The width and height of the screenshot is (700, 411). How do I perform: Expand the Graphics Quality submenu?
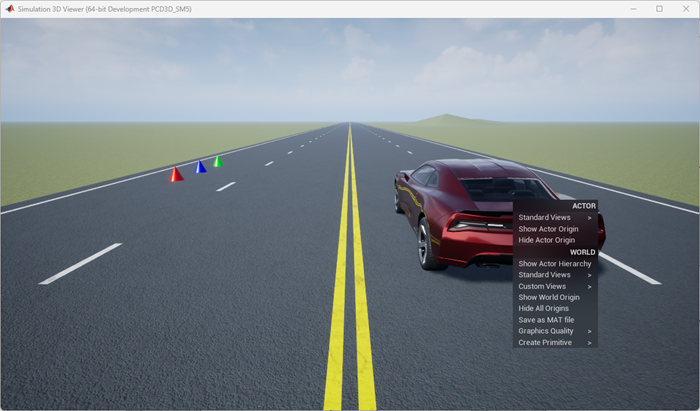click(555, 331)
